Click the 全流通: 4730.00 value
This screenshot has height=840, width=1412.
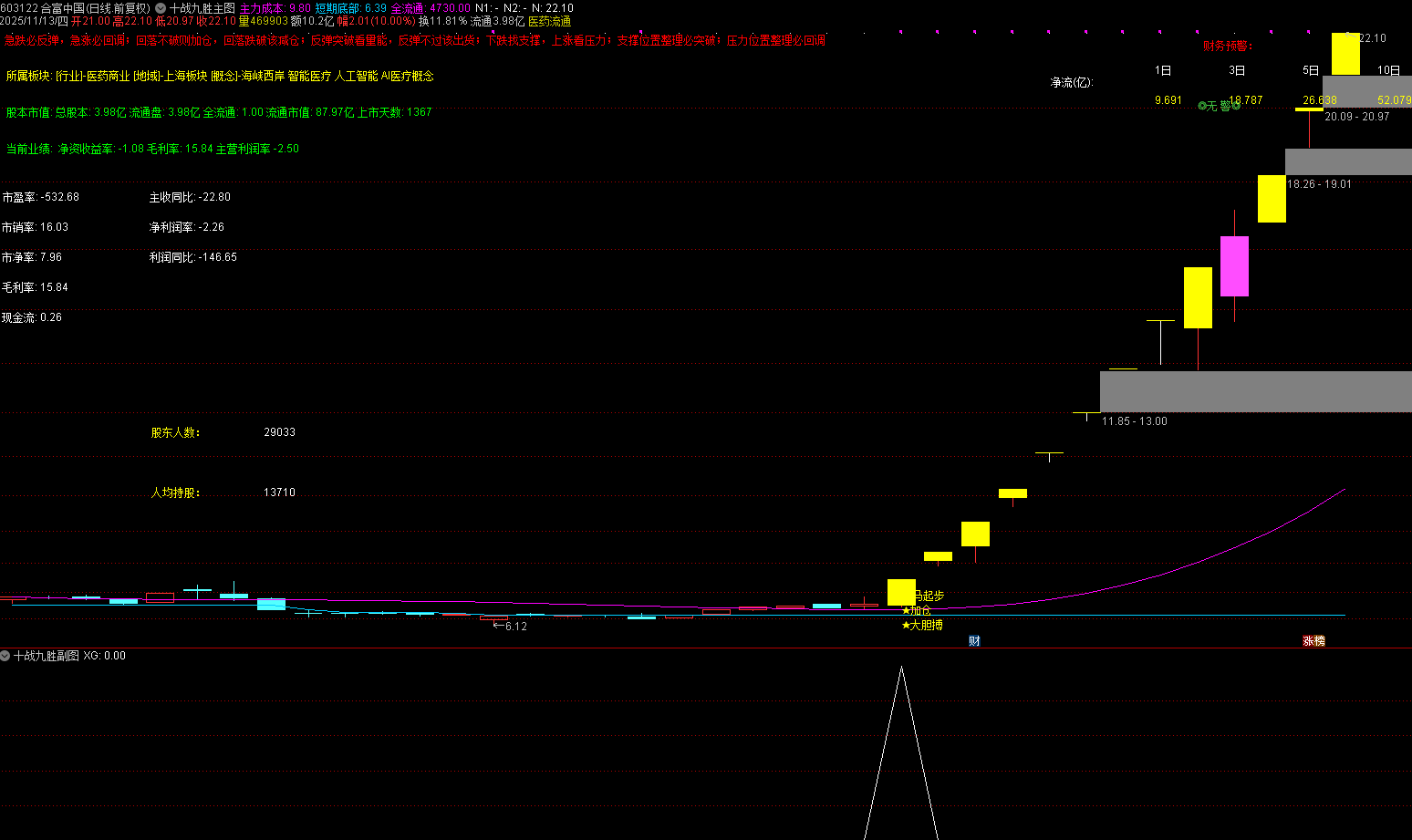(x=431, y=8)
